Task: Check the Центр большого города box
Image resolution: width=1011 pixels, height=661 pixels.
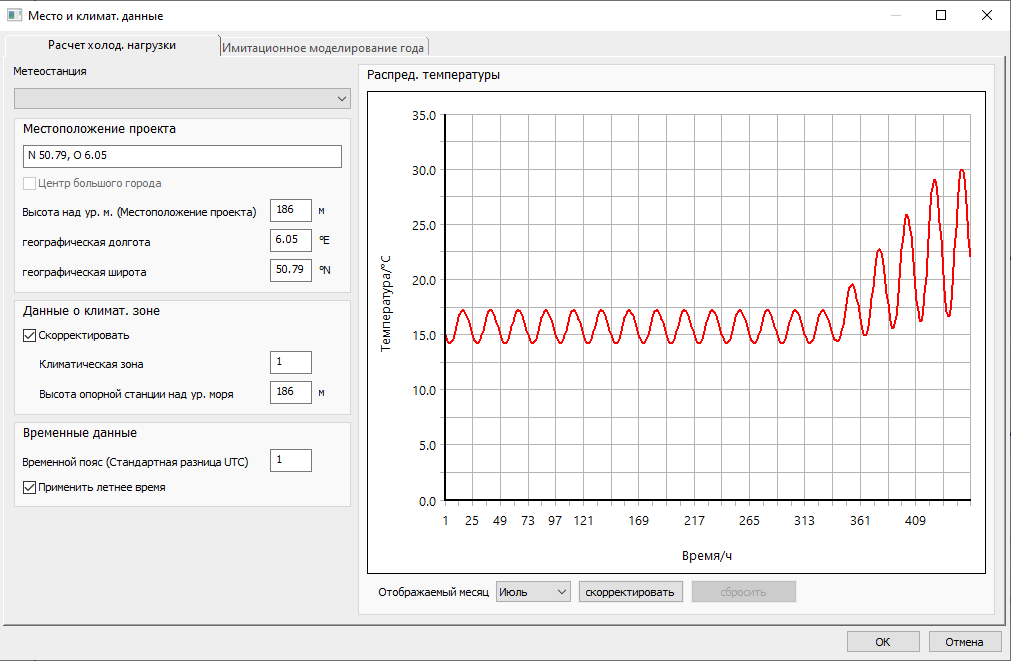Action: pyautogui.click(x=29, y=183)
